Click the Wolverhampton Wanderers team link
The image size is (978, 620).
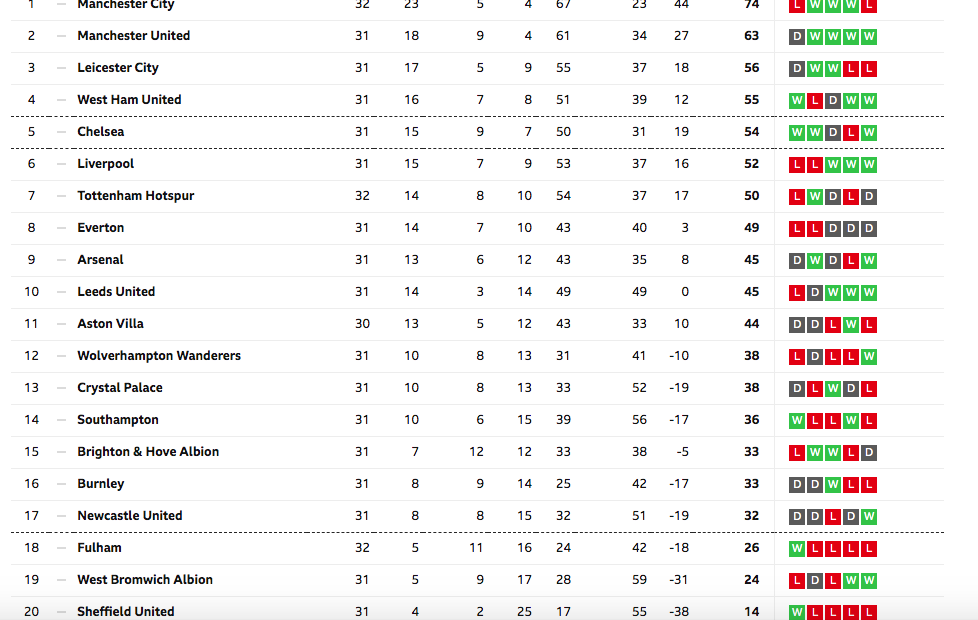[x=159, y=356]
